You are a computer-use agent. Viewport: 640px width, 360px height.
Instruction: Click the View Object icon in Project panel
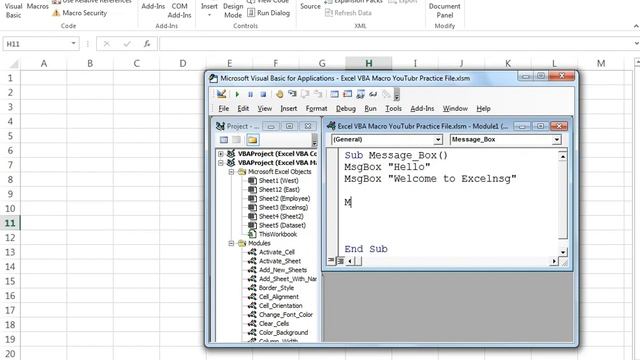[236, 140]
